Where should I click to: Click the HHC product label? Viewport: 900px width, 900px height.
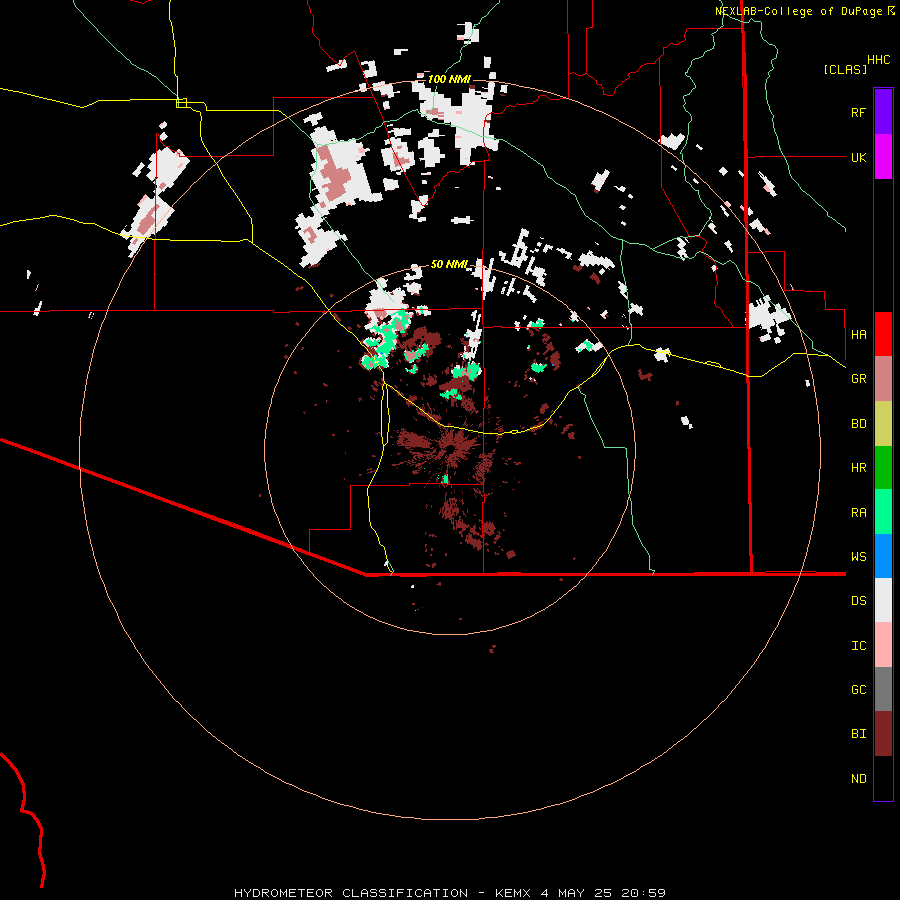click(878, 60)
